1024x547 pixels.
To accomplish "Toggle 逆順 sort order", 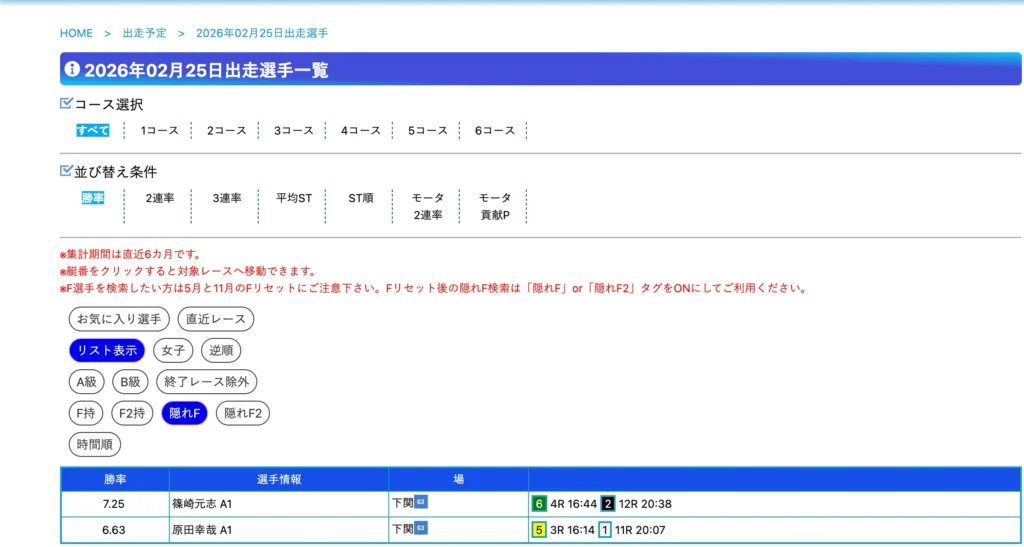I will (x=221, y=351).
